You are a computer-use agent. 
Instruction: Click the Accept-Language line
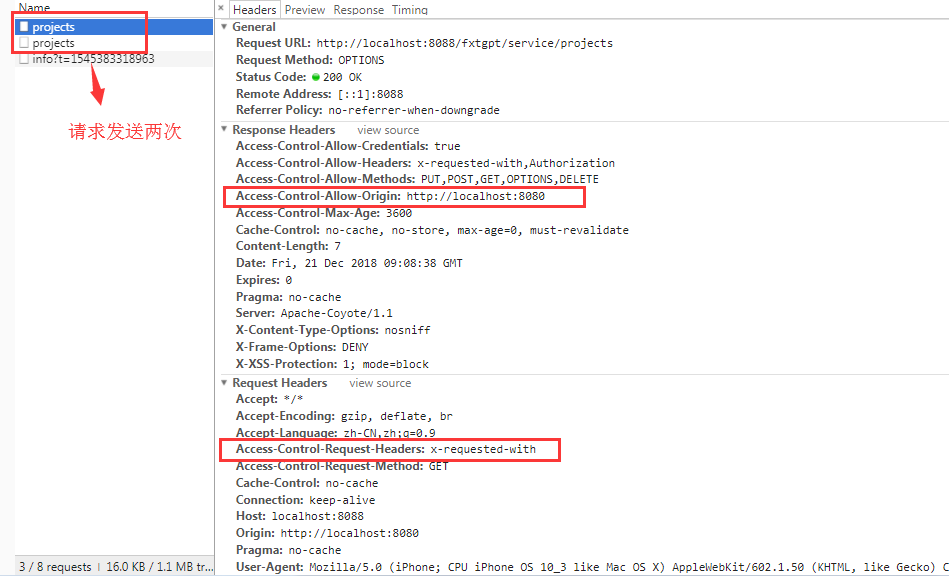[335, 433]
